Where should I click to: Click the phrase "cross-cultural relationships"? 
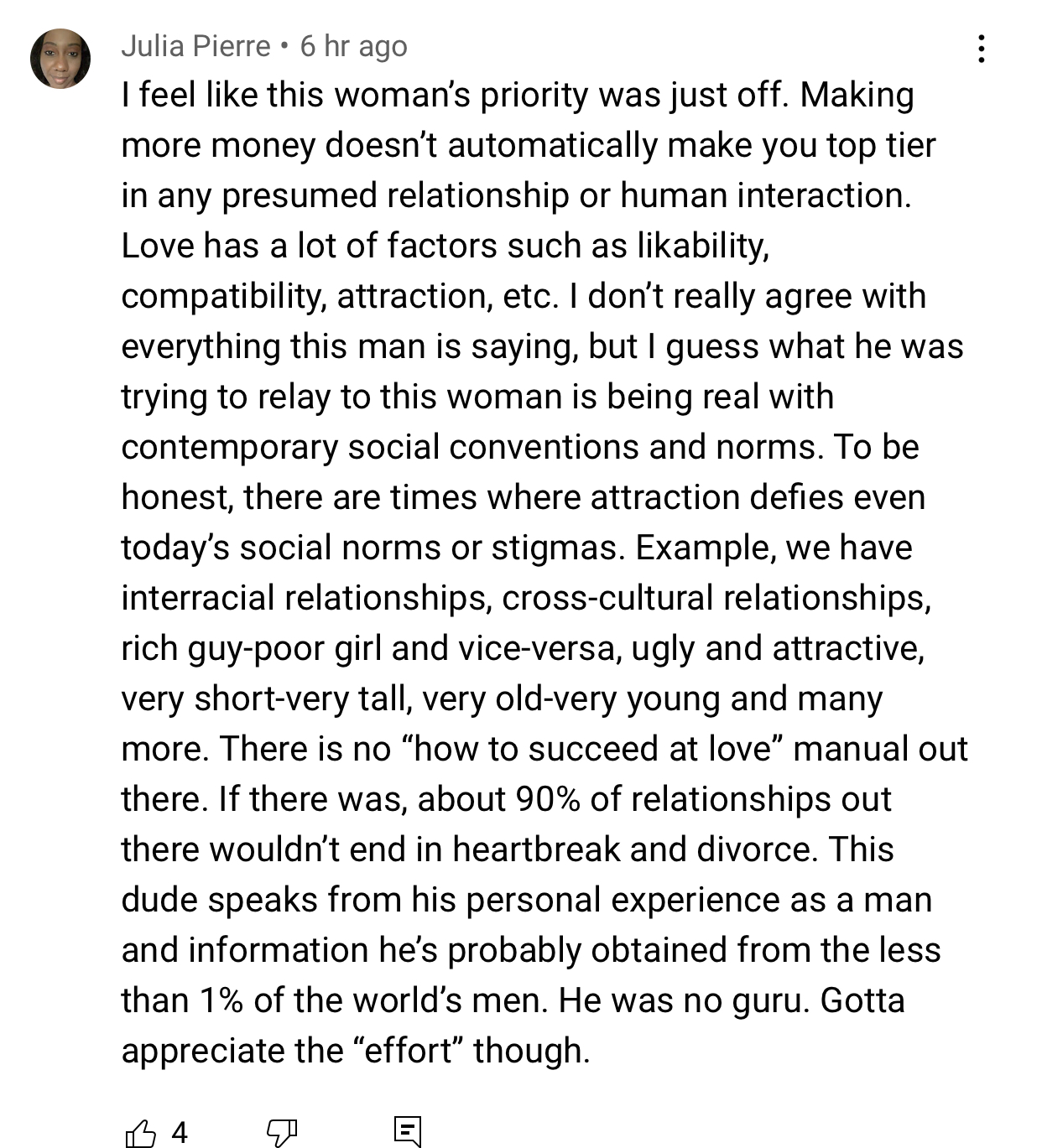pos(716,598)
